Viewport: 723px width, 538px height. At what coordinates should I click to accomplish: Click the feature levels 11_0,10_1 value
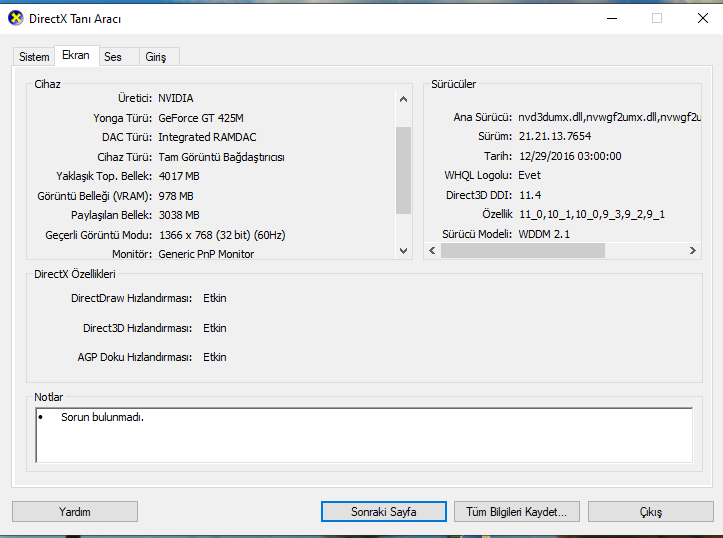592,214
